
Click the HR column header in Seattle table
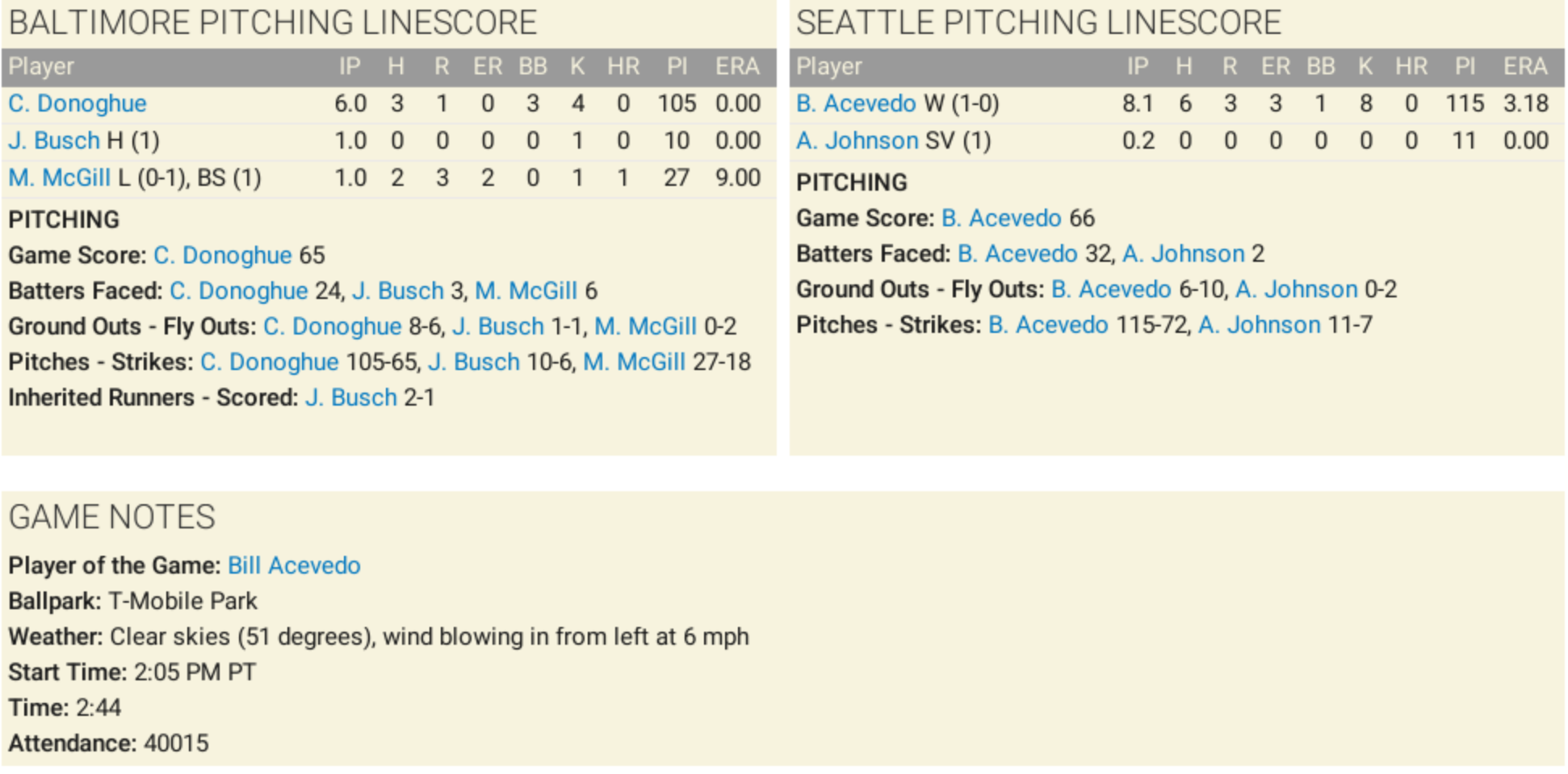1411,66
